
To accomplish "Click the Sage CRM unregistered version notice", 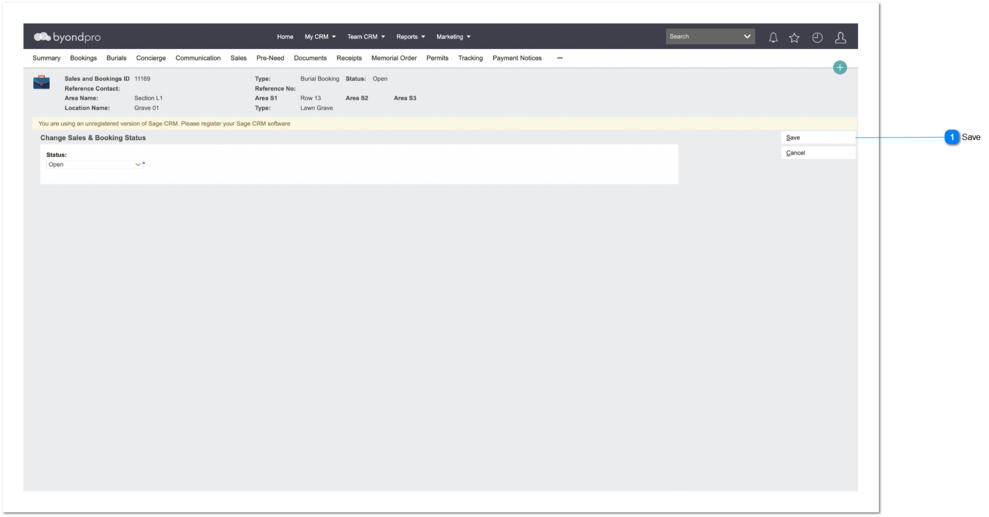I will [x=164, y=124].
